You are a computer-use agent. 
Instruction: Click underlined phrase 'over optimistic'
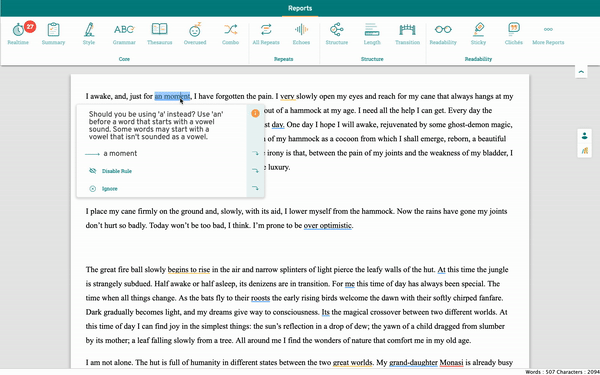[x=328, y=225]
